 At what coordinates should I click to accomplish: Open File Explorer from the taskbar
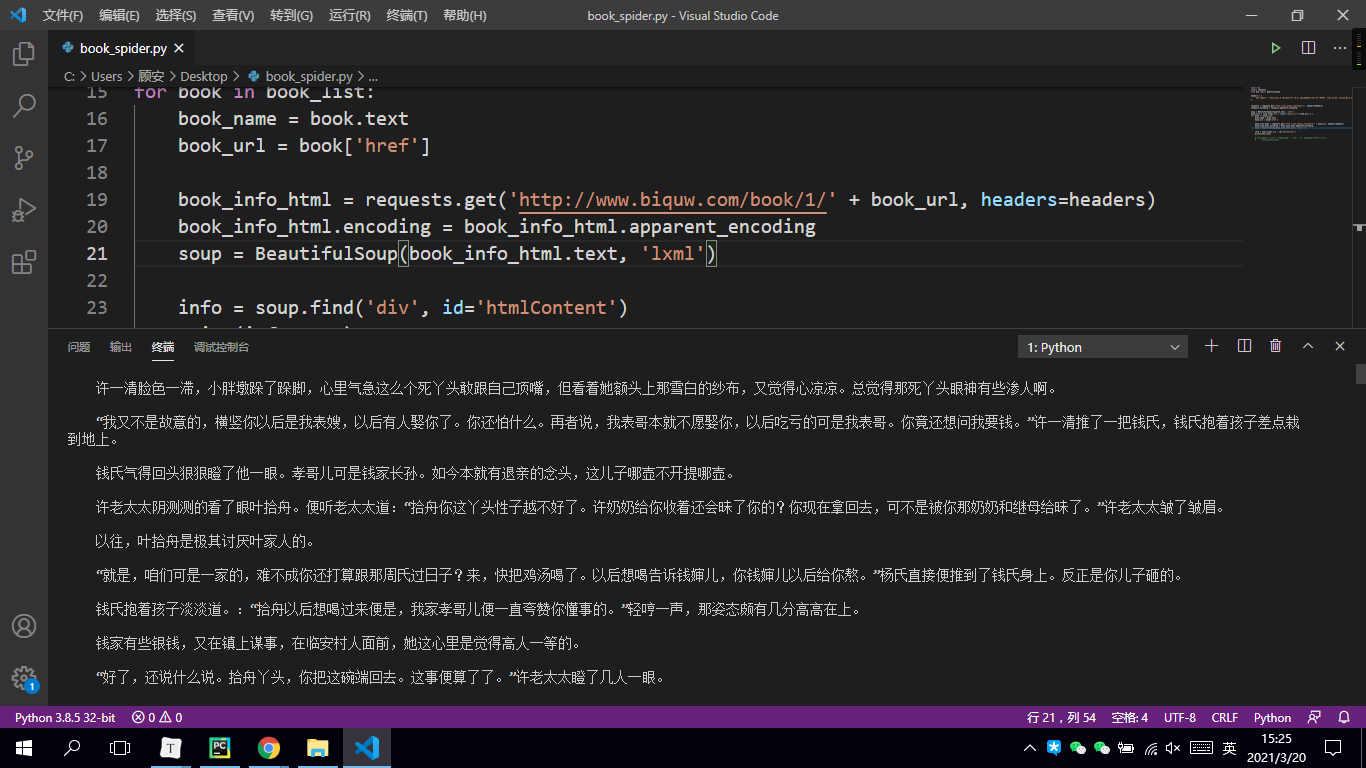coord(317,747)
